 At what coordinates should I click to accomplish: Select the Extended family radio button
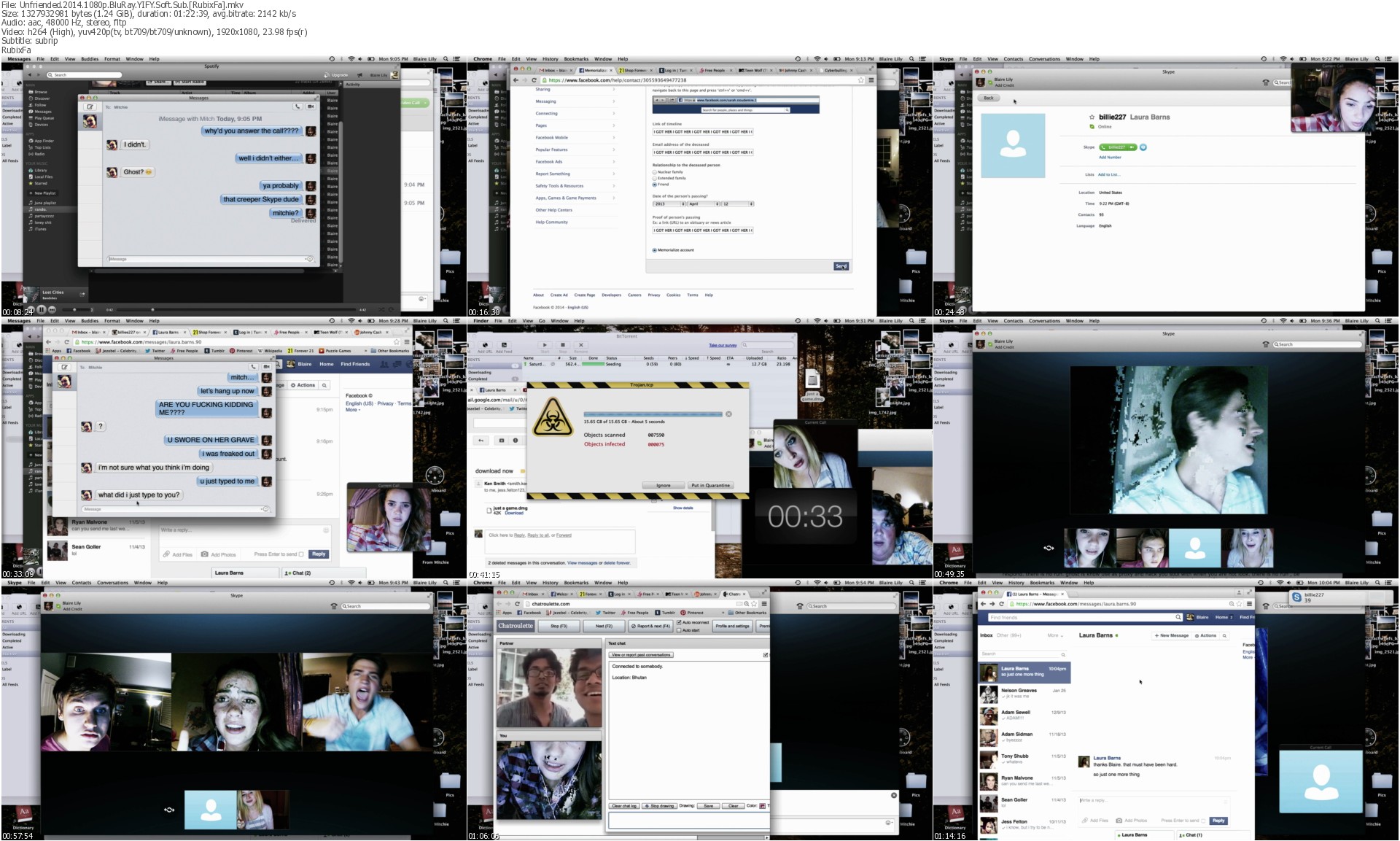tap(655, 178)
